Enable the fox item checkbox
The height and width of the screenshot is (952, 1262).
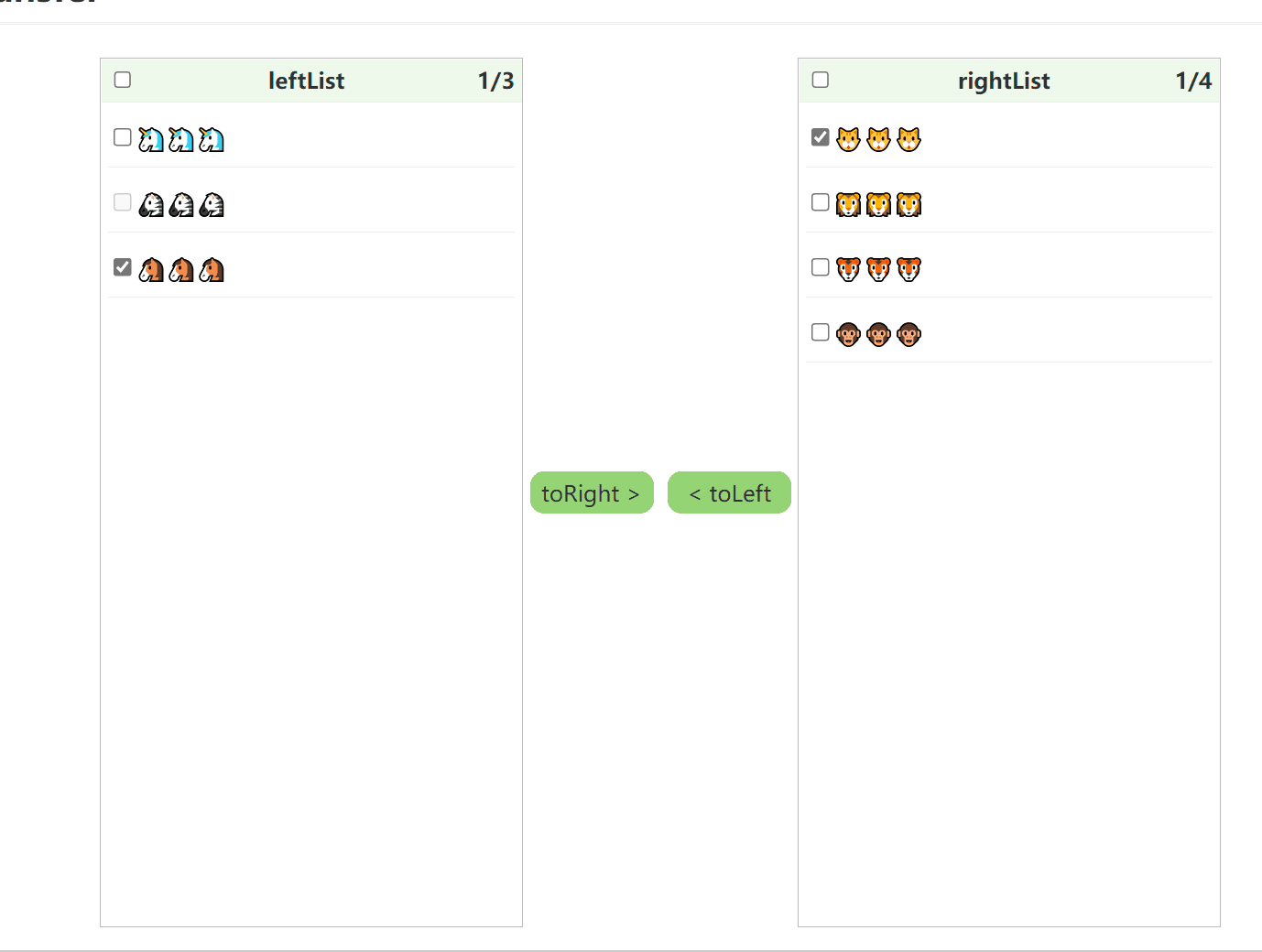pos(821,267)
